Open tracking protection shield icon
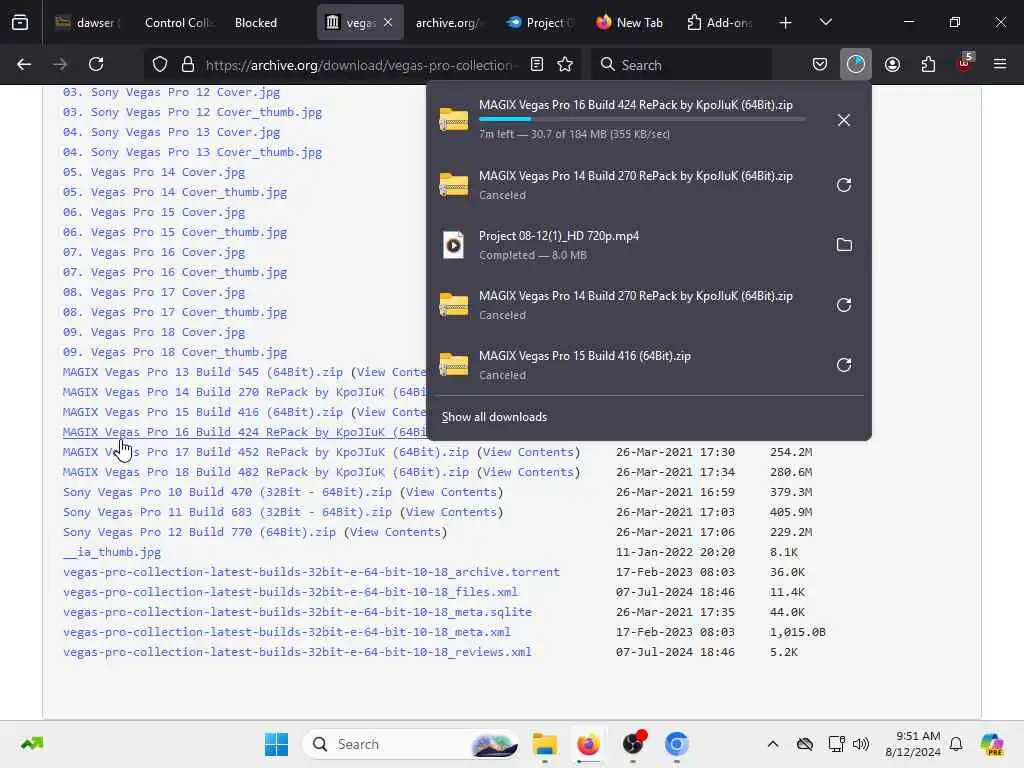Image resolution: width=1024 pixels, height=768 pixels. pos(160,64)
